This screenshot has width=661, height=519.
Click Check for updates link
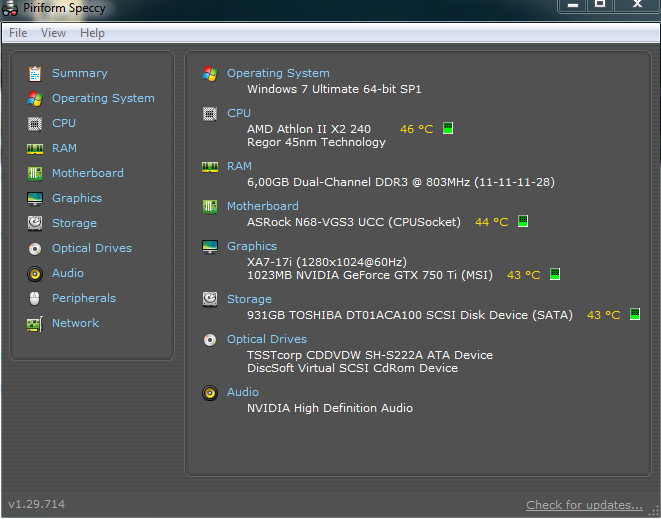[584, 505]
